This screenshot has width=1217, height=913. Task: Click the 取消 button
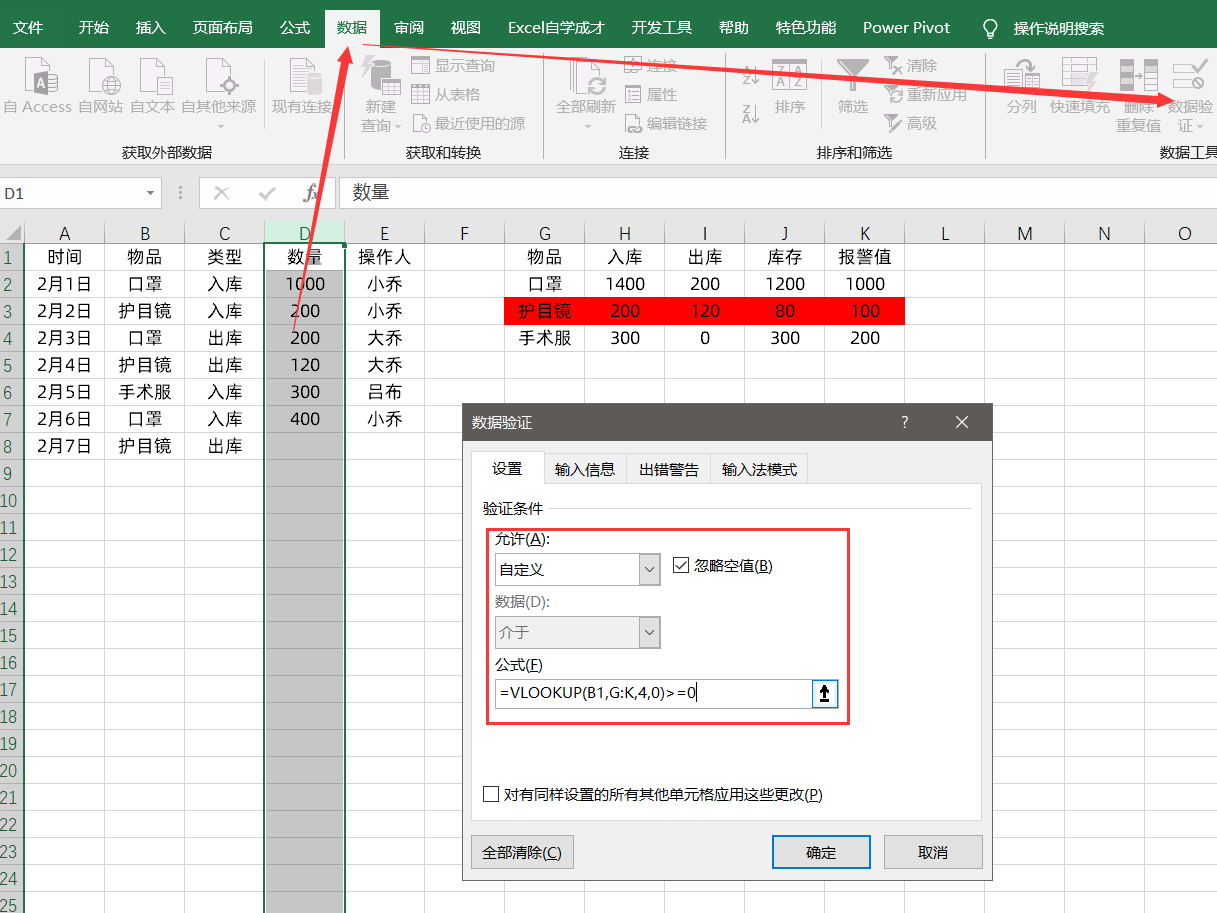(x=933, y=853)
